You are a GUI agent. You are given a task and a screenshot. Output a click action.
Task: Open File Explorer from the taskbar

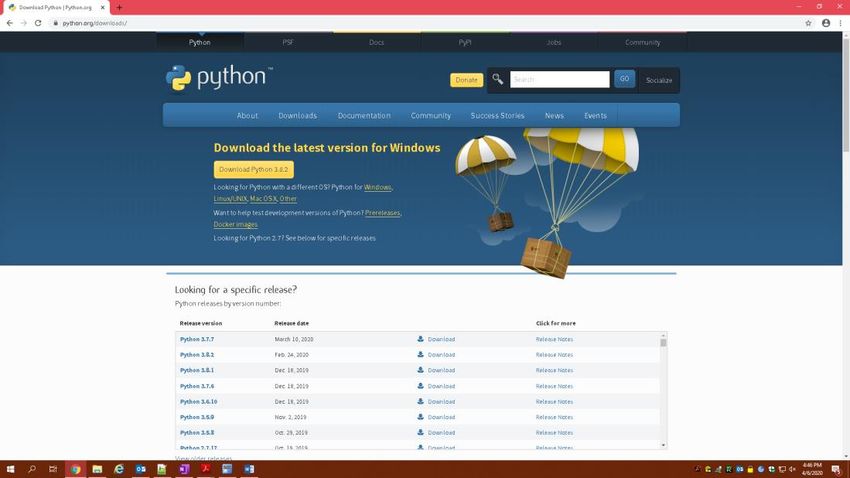[x=97, y=469]
